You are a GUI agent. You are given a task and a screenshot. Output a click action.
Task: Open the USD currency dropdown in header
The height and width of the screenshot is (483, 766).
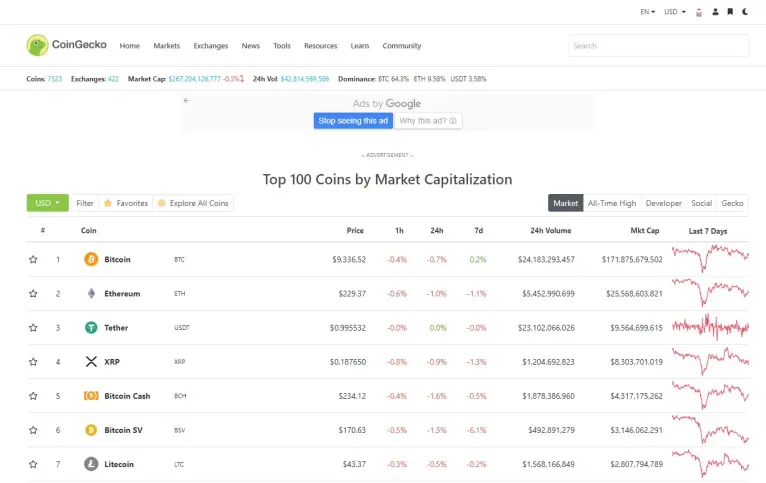click(675, 12)
